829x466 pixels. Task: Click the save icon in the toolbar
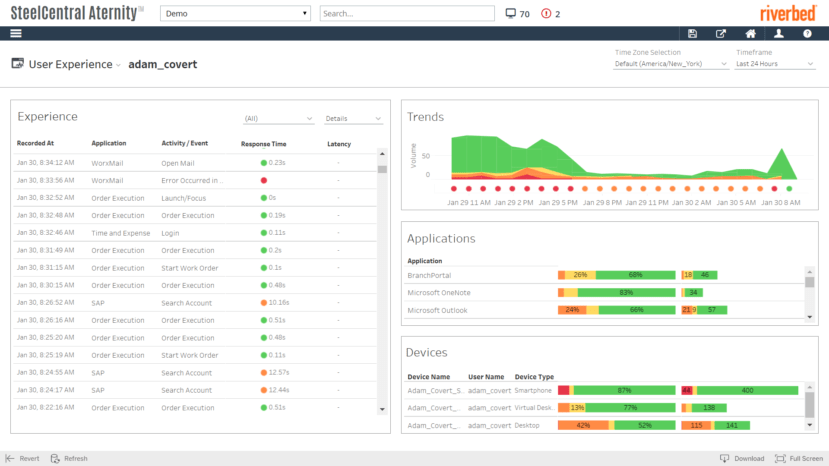pos(692,33)
